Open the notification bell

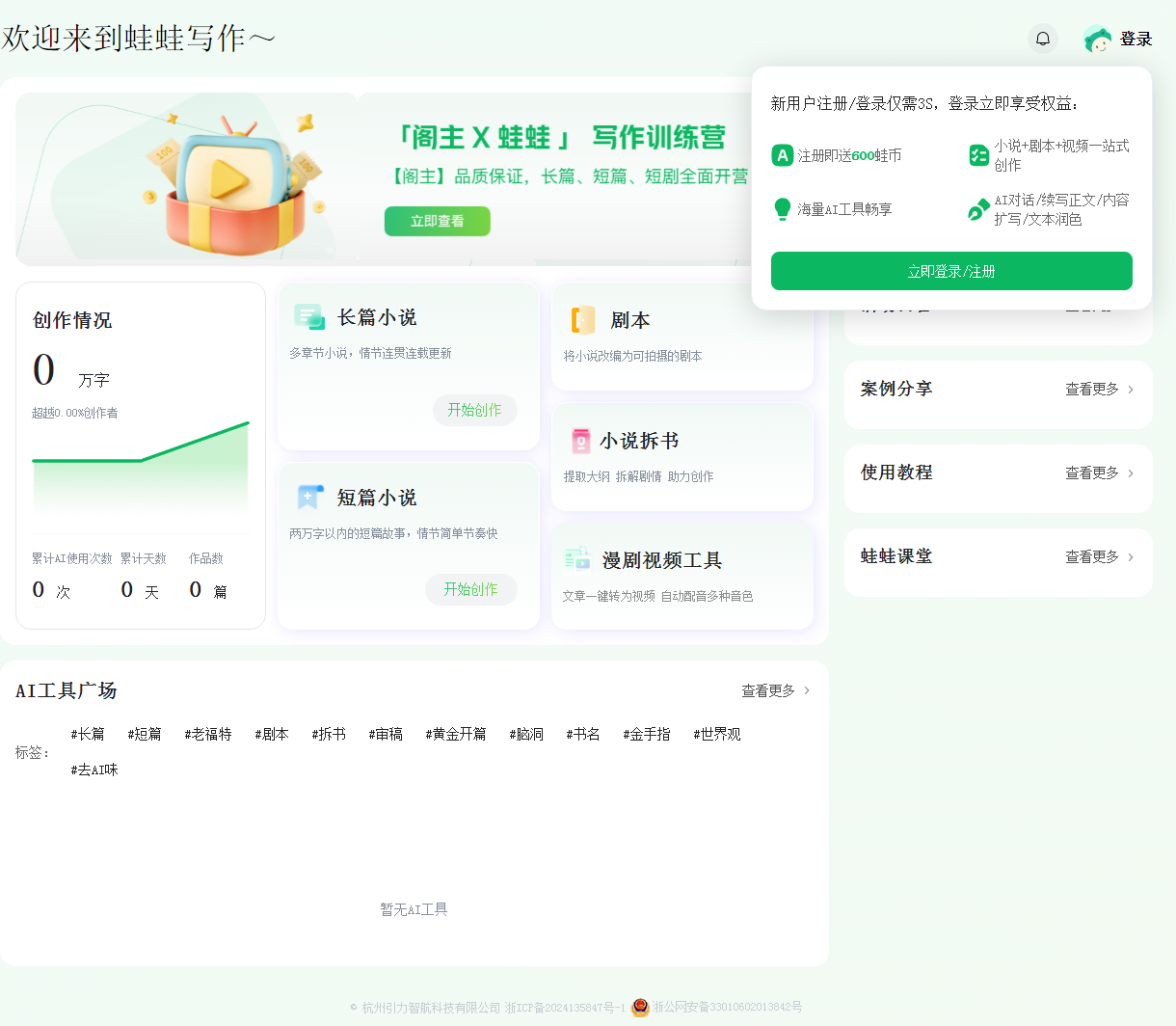[x=1042, y=38]
